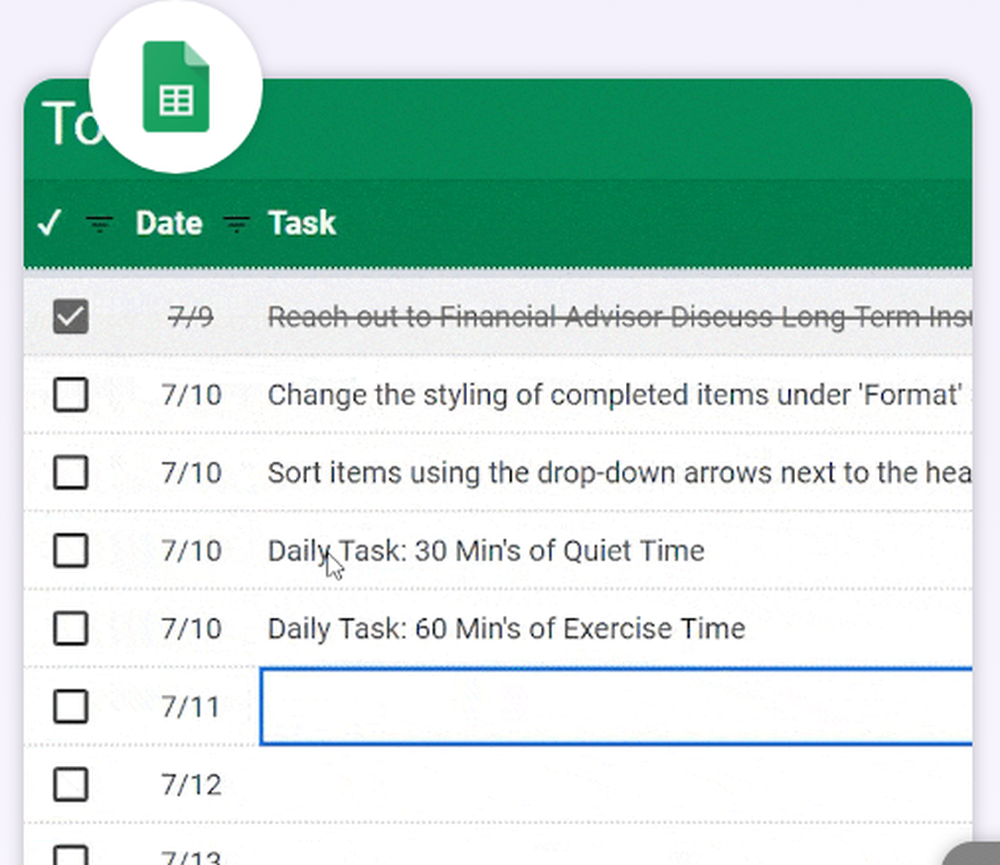Select the '30 Min's of Quiet Time' cell
The width and height of the screenshot is (1000, 865).
point(486,550)
